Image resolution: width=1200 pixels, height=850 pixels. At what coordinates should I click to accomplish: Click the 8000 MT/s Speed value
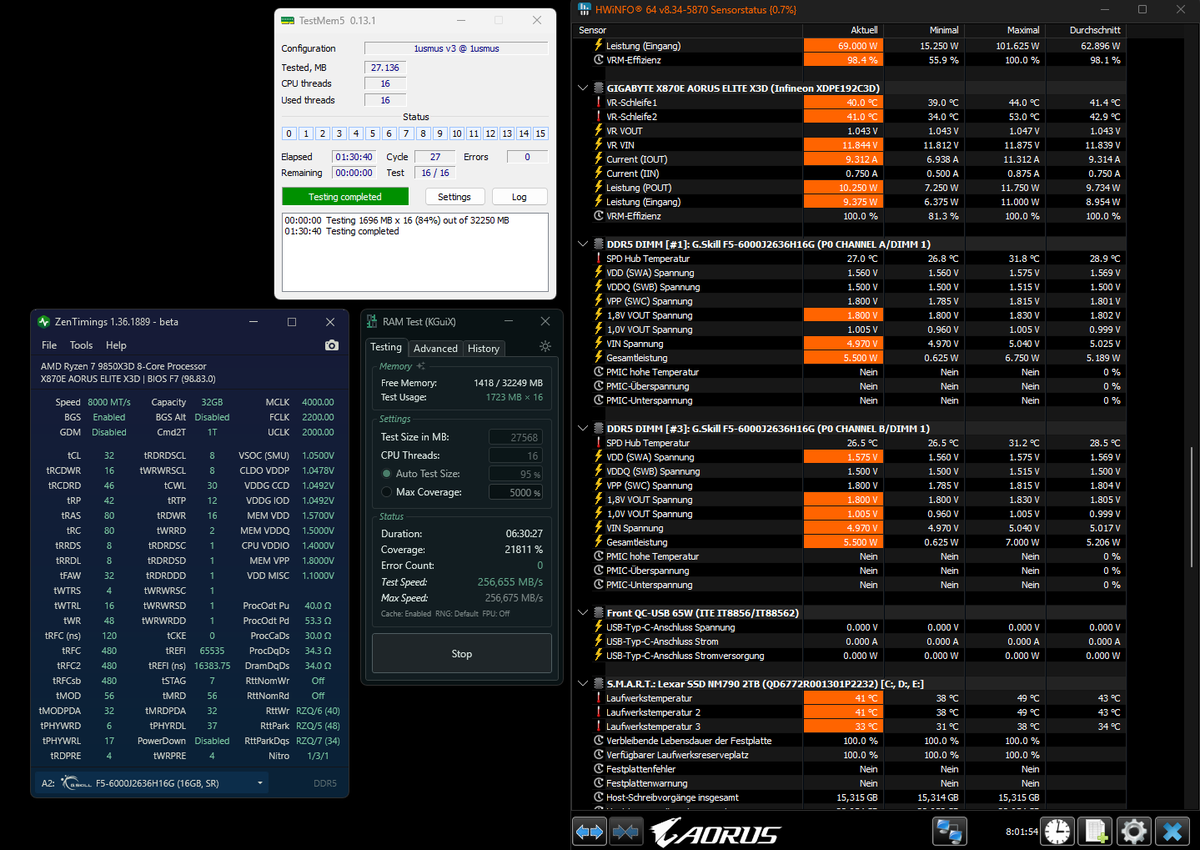[108, 402]
